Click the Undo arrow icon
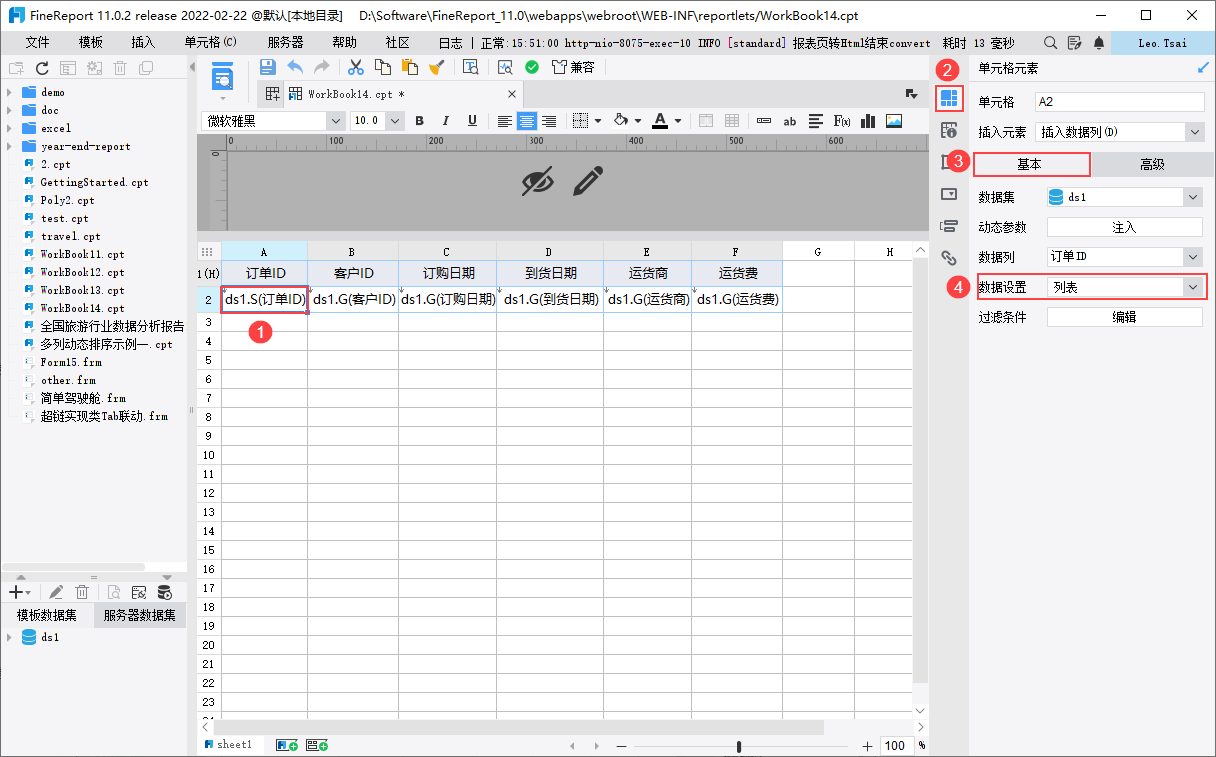 (295, 67)
